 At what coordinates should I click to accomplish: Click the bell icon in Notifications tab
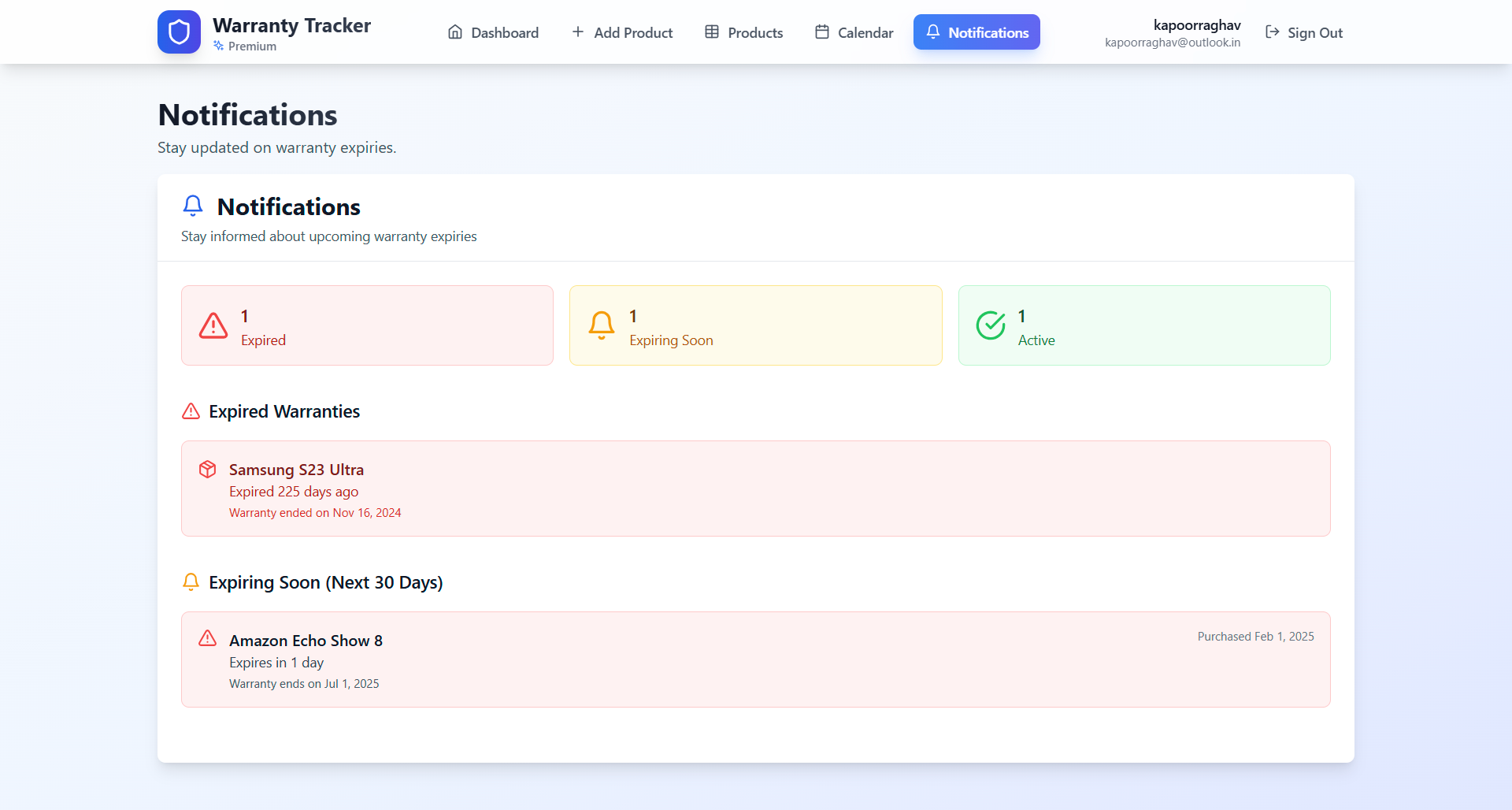tap(933, 32)
